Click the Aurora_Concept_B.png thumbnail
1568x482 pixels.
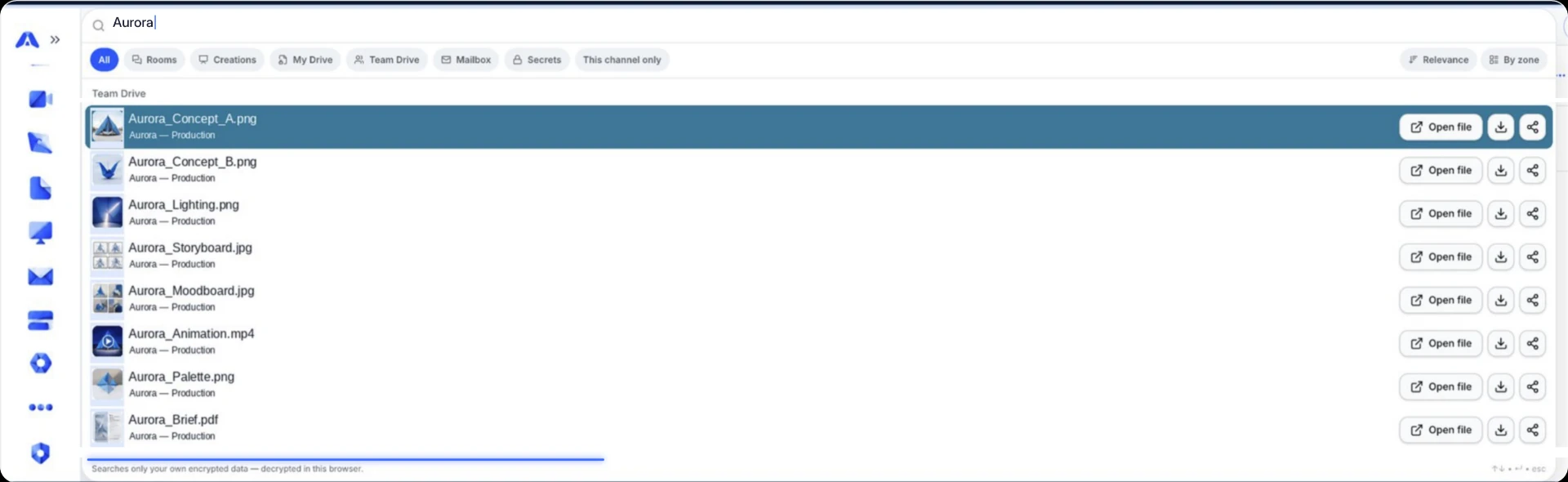pos(107,170)
